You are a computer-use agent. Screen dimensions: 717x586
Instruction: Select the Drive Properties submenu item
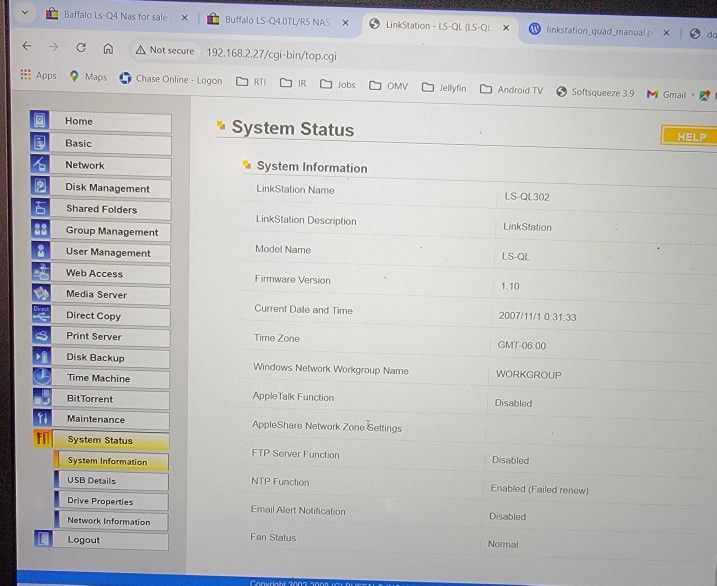(x=111, y=501)
